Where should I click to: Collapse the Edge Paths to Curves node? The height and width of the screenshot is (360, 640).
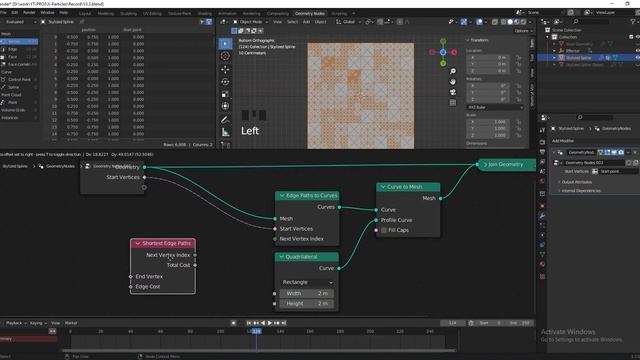point(282,196)
